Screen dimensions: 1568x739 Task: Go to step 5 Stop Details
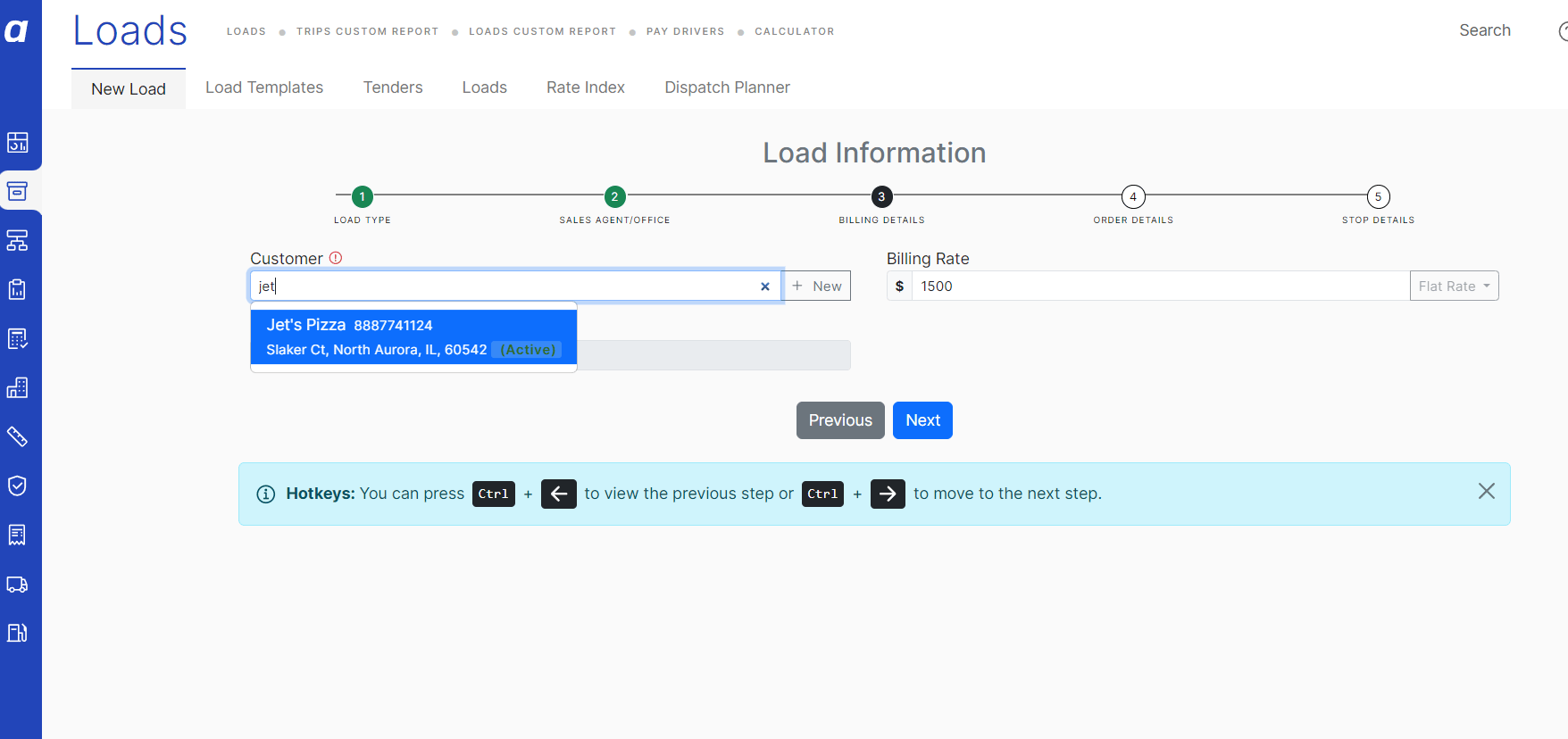pyautogui.click(x=1379, y=196)
